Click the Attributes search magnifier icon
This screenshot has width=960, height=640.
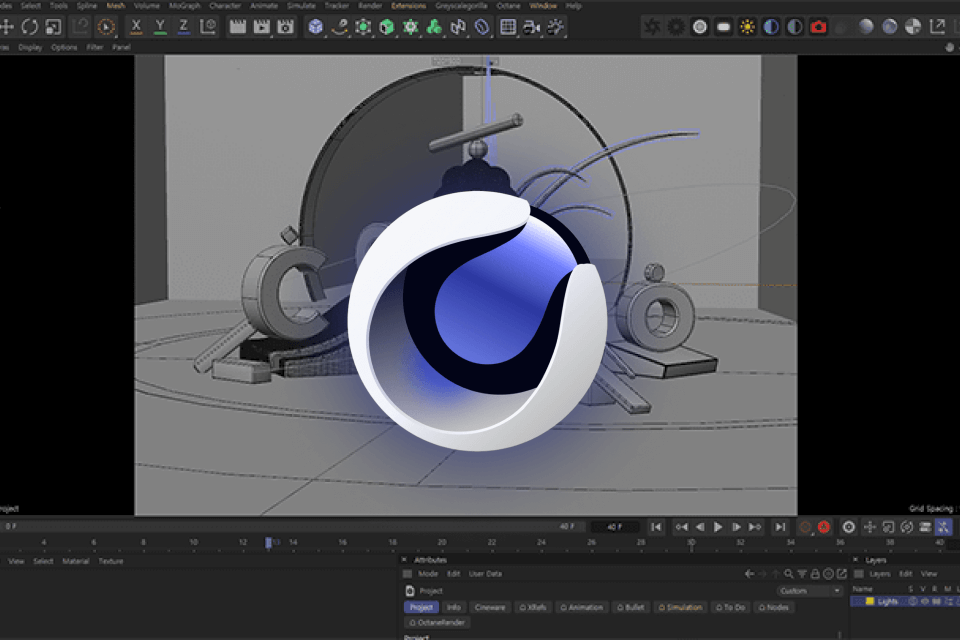pos(789,574)
